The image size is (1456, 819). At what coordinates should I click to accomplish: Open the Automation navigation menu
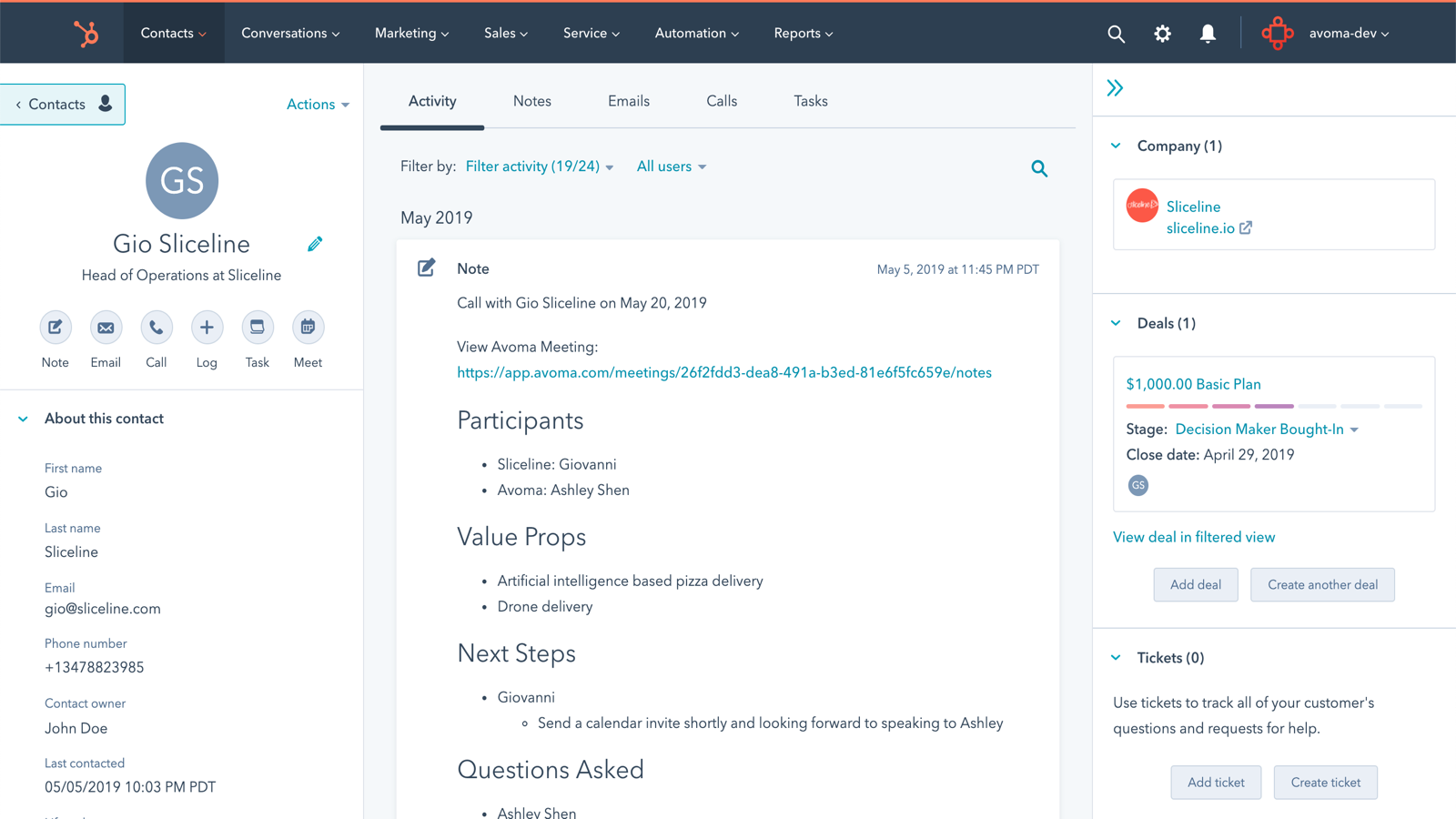(x=697, y=34)
